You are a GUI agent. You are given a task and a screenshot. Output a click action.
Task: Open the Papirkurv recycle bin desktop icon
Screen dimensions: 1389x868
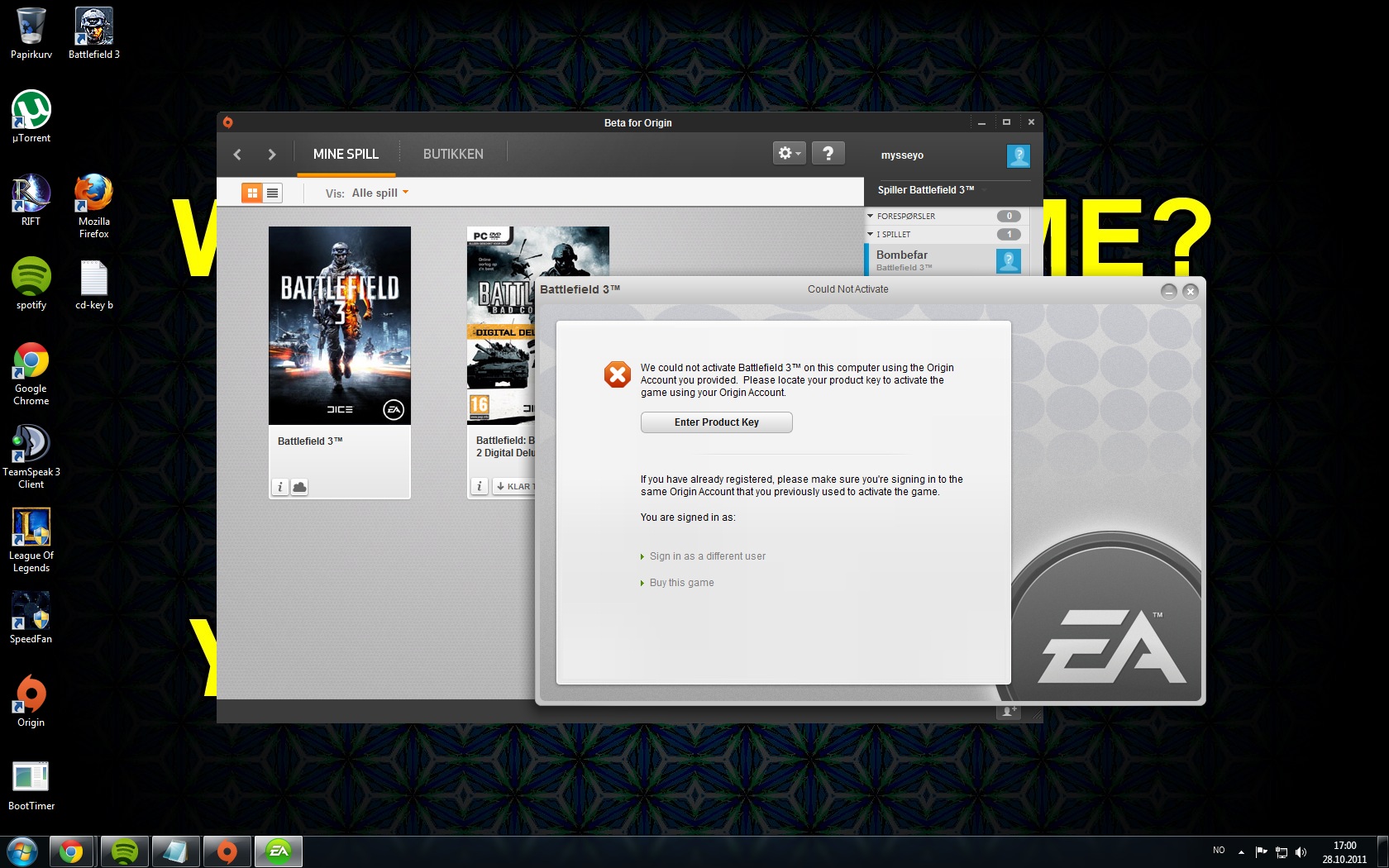pyautogui.click(x=31, y=33)
